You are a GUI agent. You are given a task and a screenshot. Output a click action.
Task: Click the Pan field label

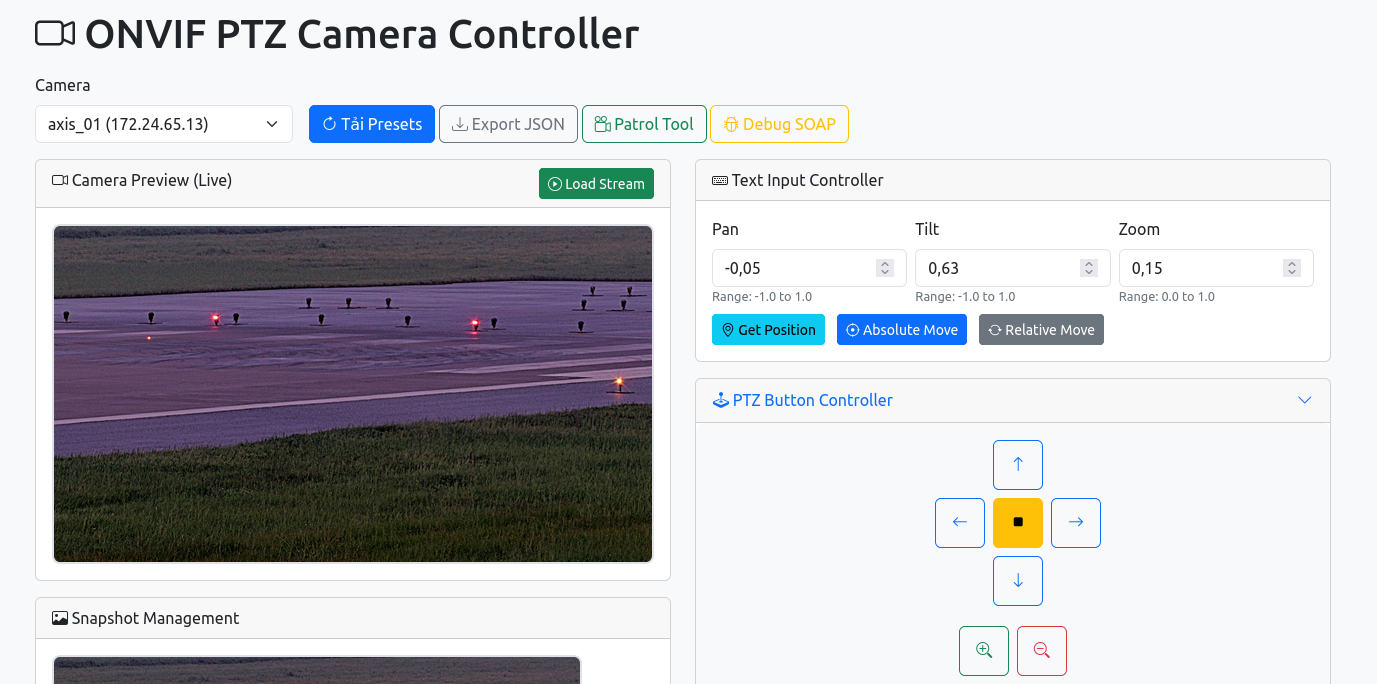(725, 229)
